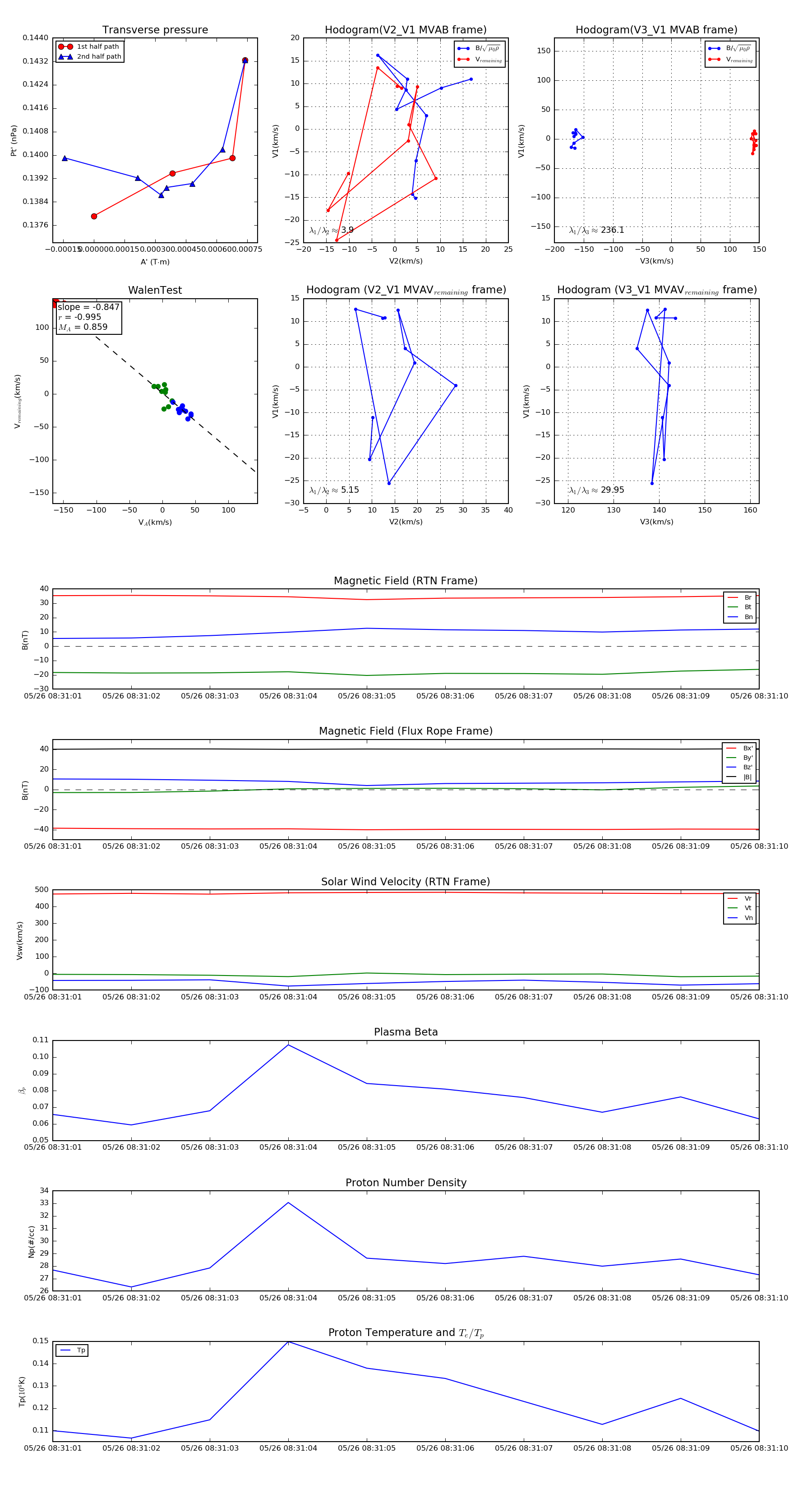
Task: Click the 'Hodogram(V2_V1 MVAB frame)' title
Action: 406,30
